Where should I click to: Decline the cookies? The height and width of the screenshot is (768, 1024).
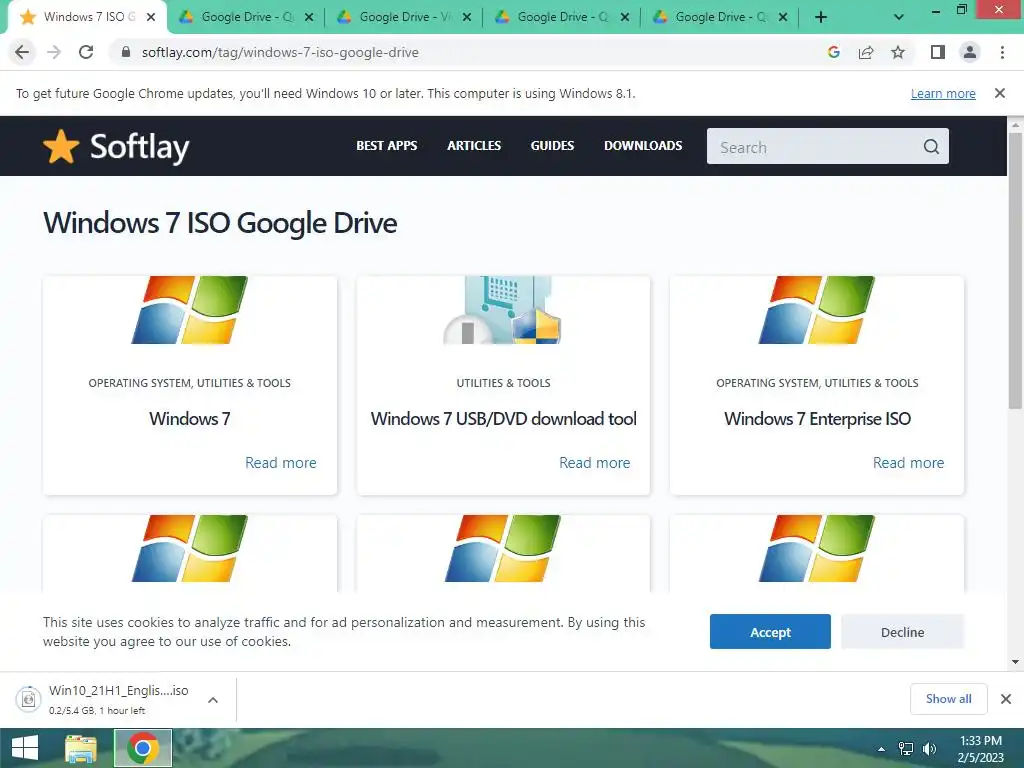point(903,632)
